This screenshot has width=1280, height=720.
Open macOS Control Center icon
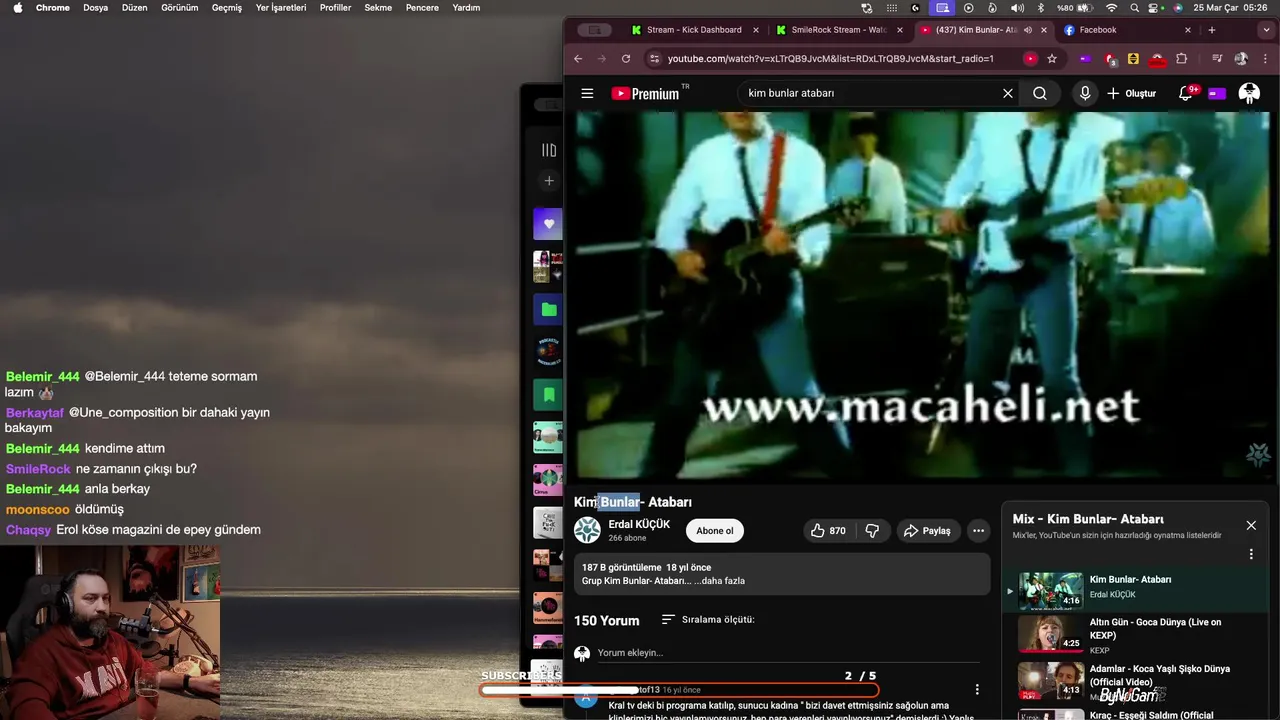(x=1155, y=7)
